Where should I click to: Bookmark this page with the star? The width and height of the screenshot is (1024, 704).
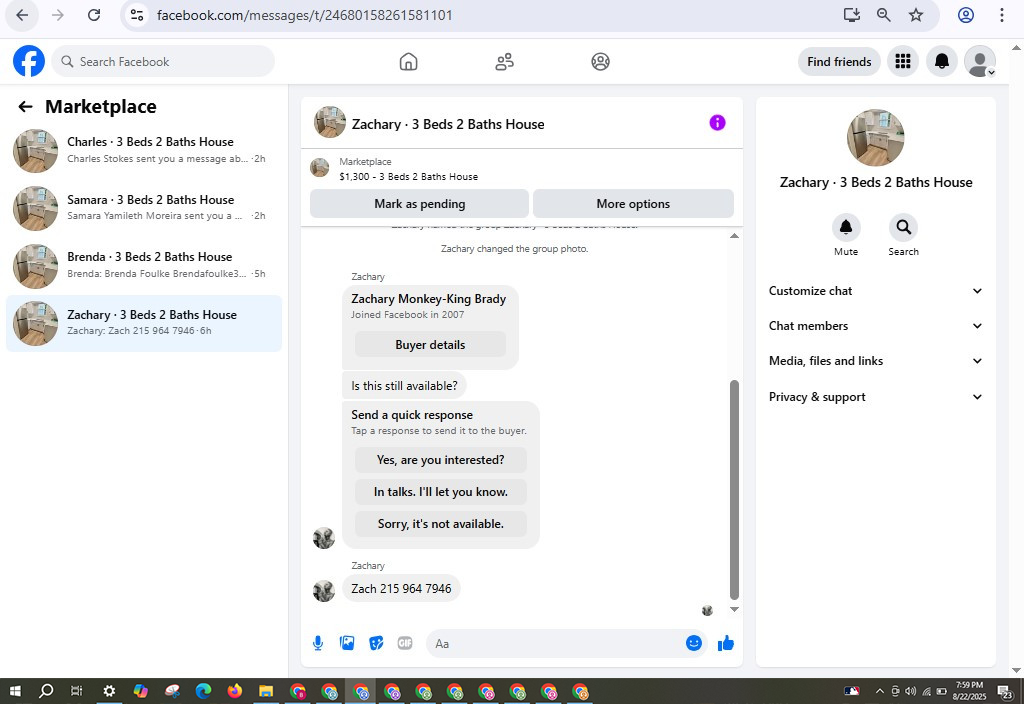(916, 15)
